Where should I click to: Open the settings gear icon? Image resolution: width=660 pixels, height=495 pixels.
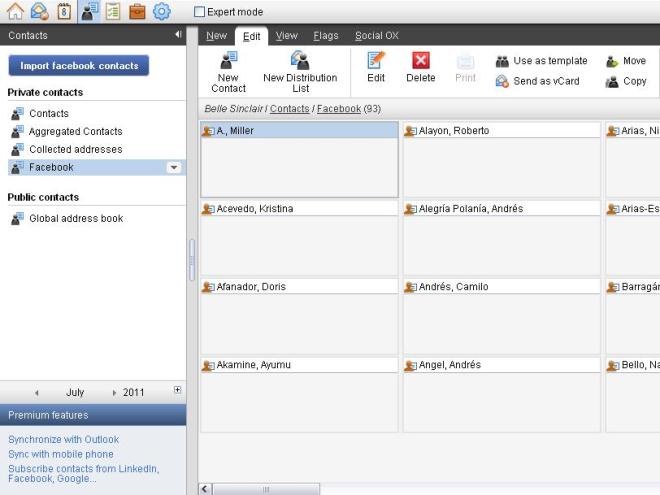click(x=161, y=12)
